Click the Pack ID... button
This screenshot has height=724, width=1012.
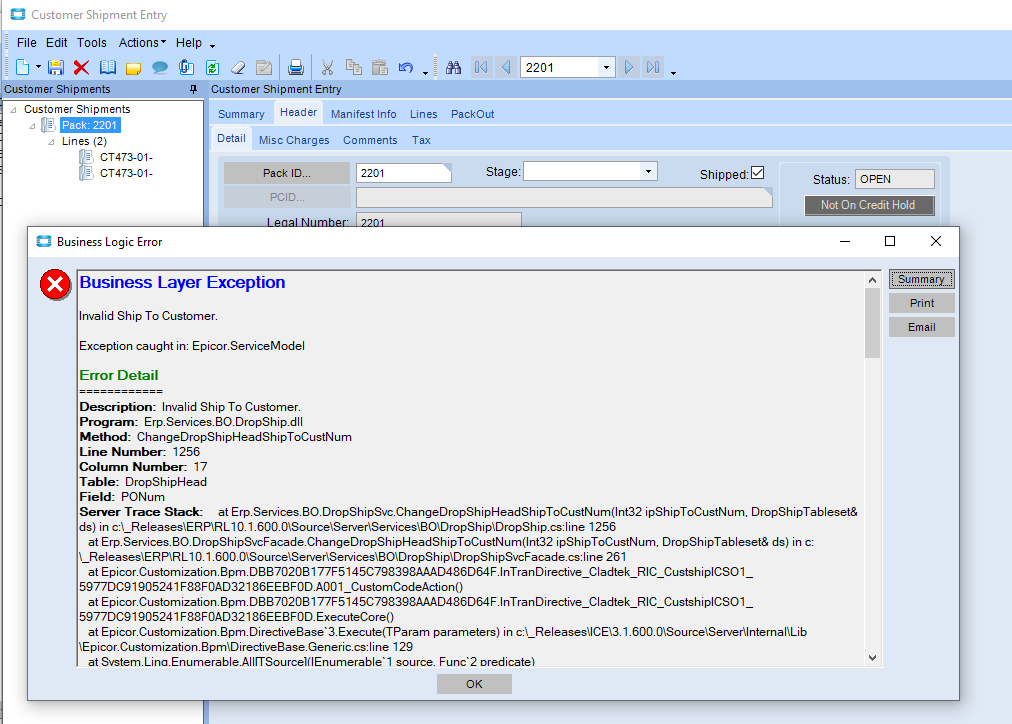tap(287, 173)
